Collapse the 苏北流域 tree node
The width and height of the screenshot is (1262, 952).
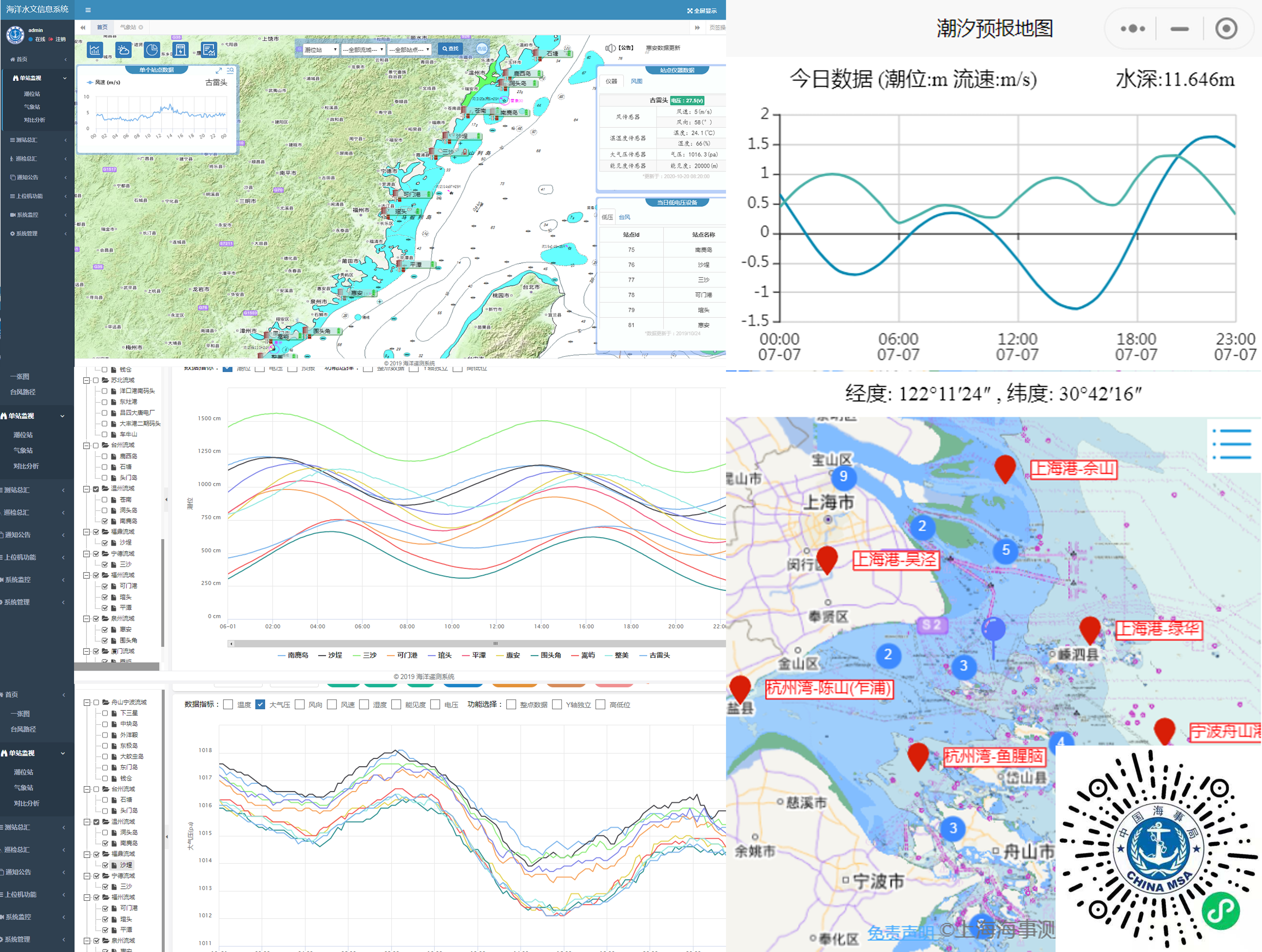click(x=87, y=380)
